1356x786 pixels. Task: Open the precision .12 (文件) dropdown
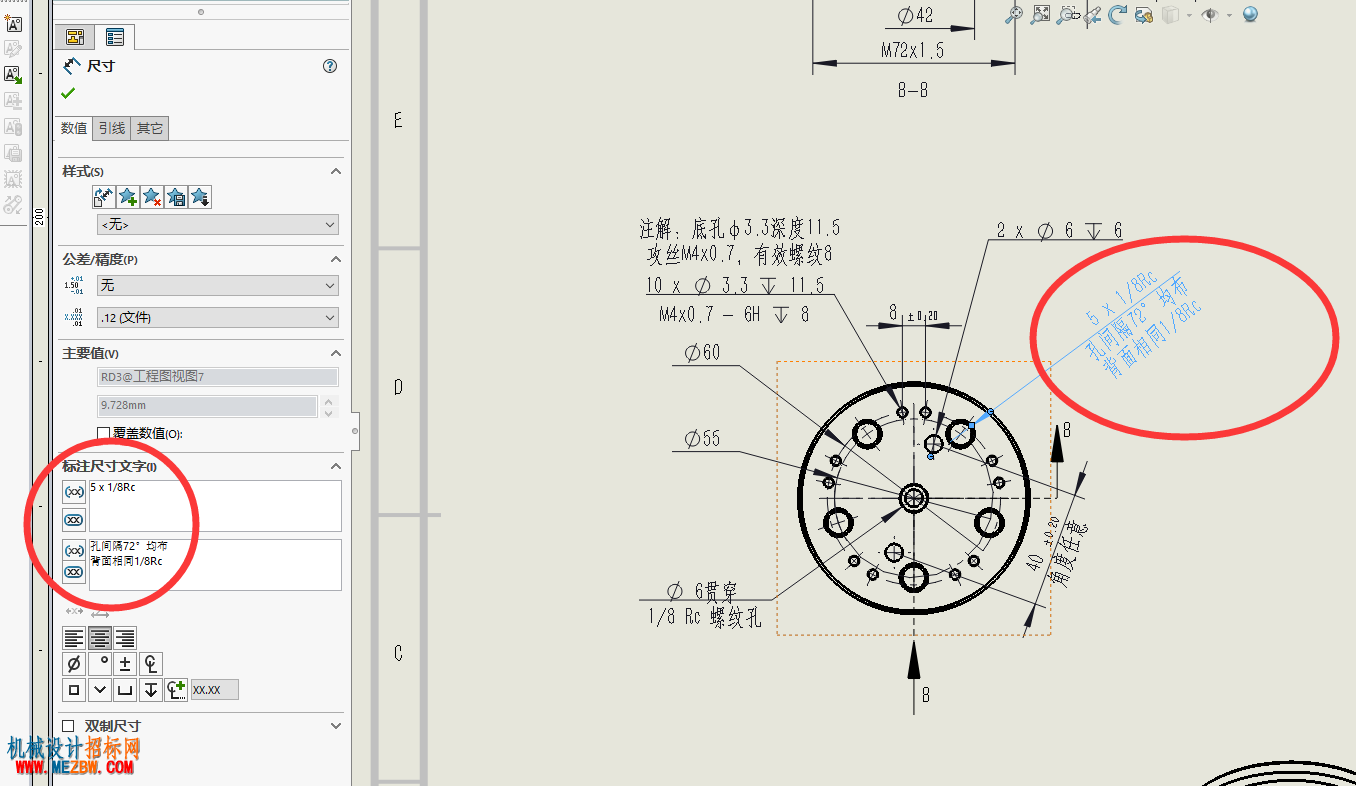218,318
